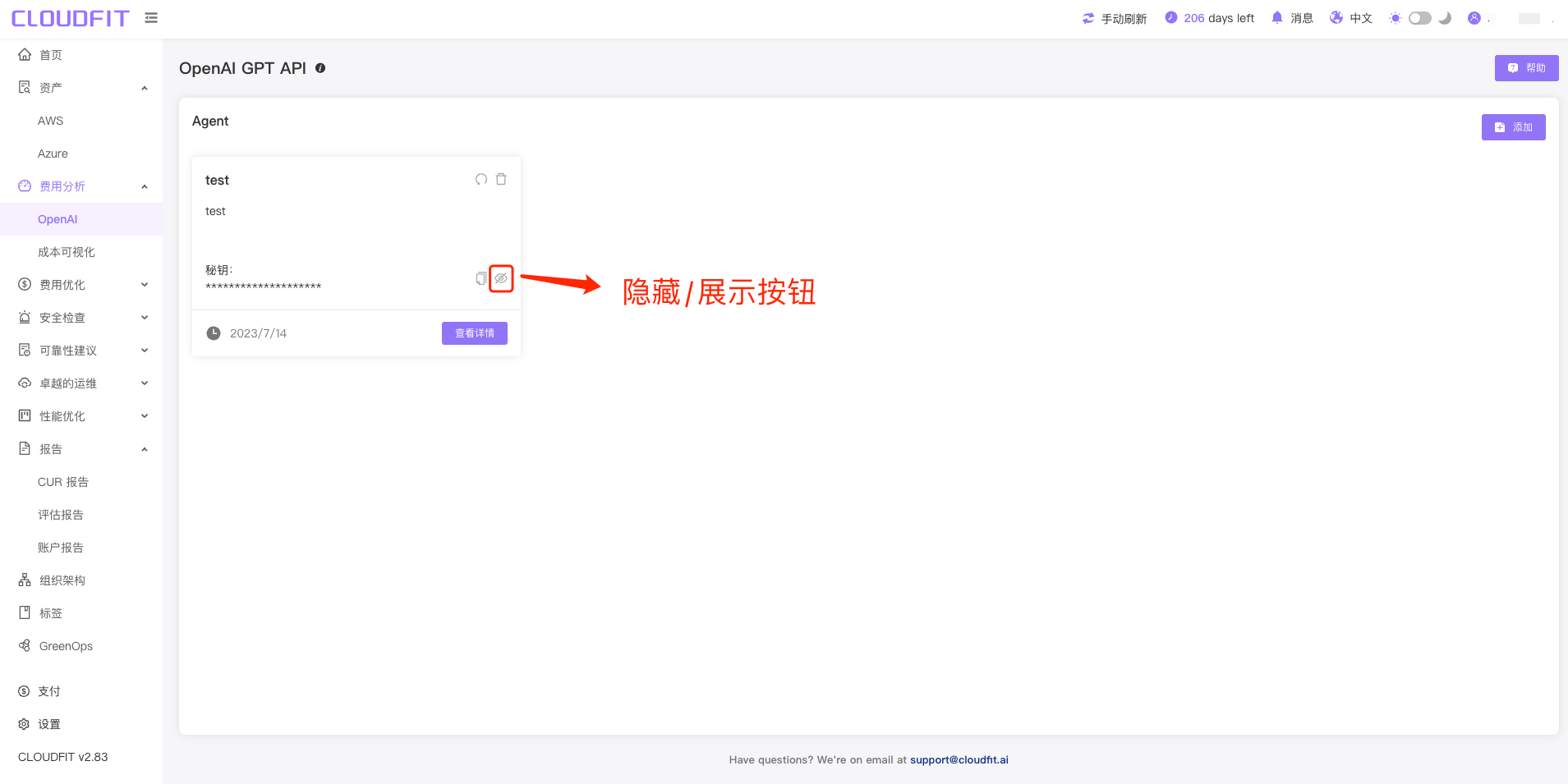Click the 卓越的运维 cloud icon

(25, 383)
